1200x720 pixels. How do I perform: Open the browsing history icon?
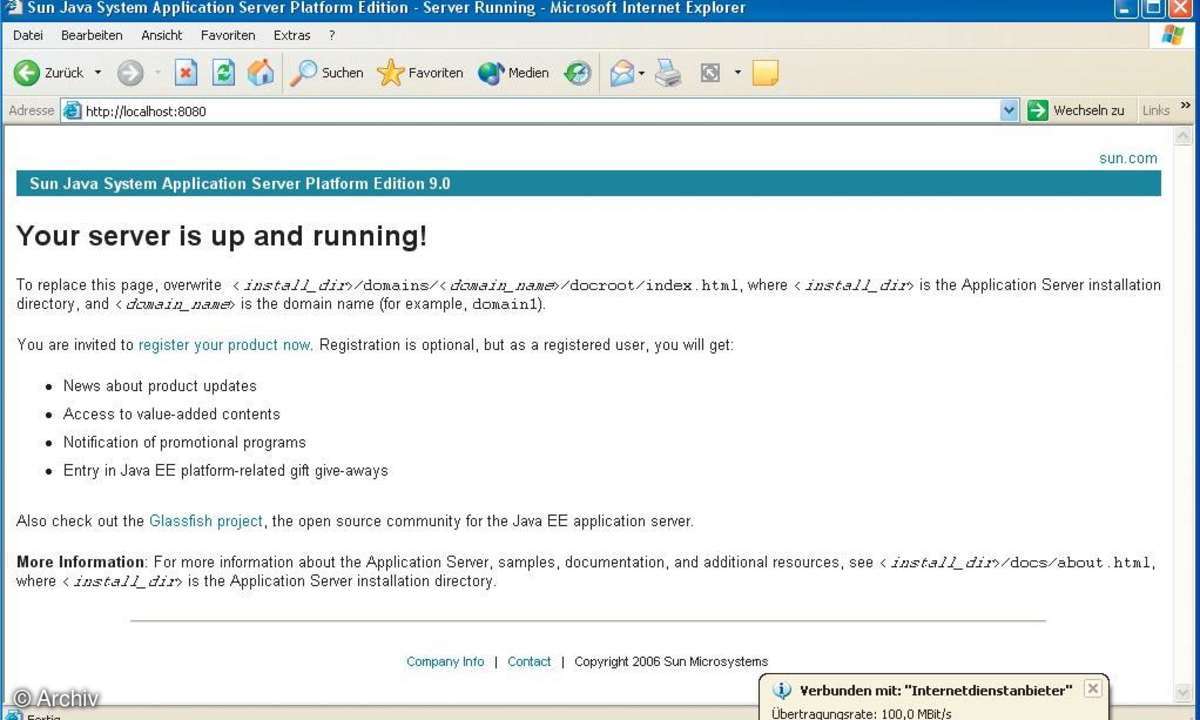click(578, 73)
